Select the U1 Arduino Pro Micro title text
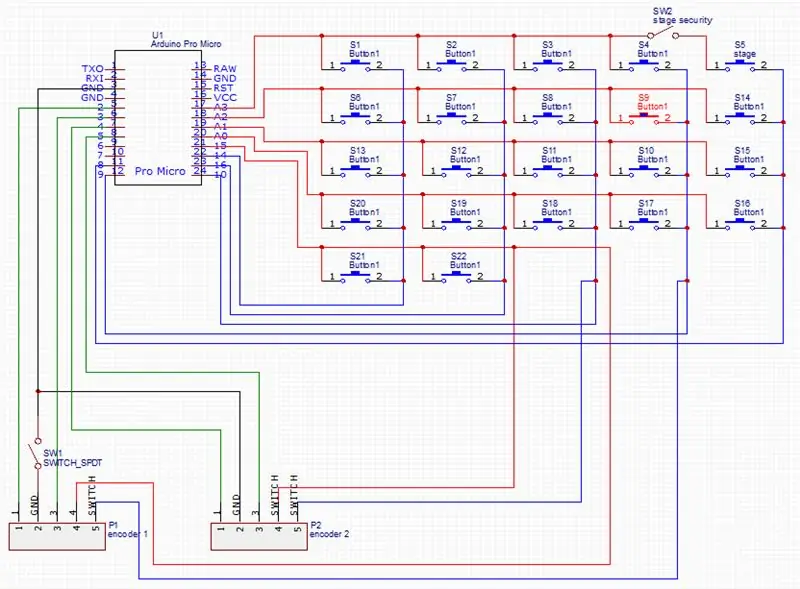Viewport: 800px width, 589px height. pos(186,39)
